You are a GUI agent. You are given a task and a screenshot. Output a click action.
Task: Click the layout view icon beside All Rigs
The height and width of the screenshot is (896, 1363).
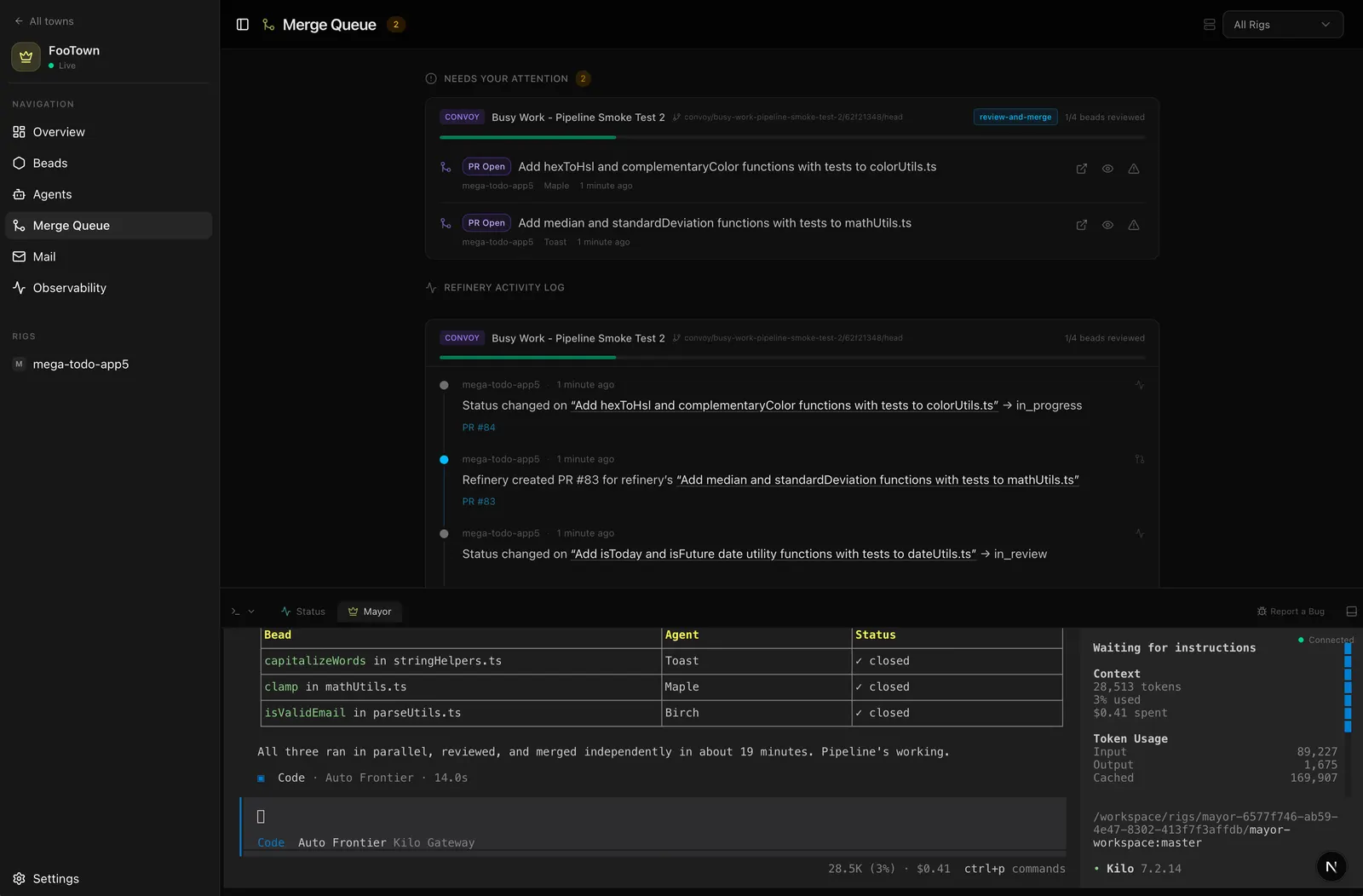coord(1210,25)
